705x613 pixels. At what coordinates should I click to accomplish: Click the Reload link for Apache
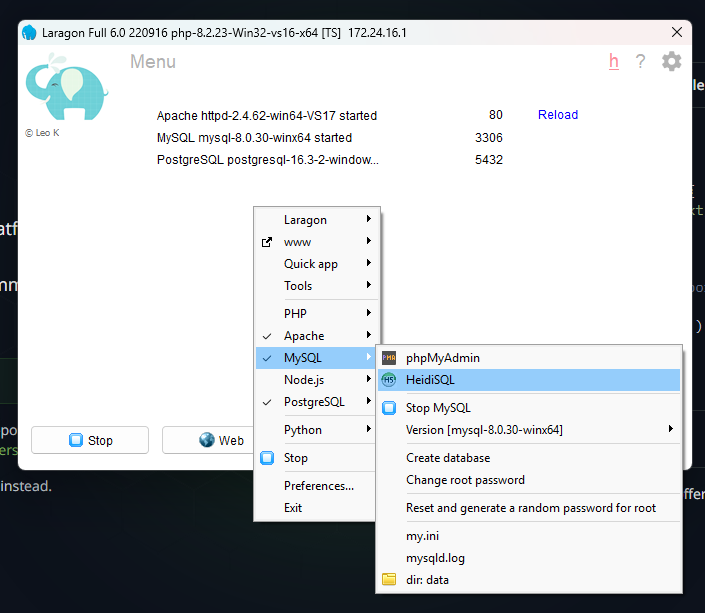558,115
